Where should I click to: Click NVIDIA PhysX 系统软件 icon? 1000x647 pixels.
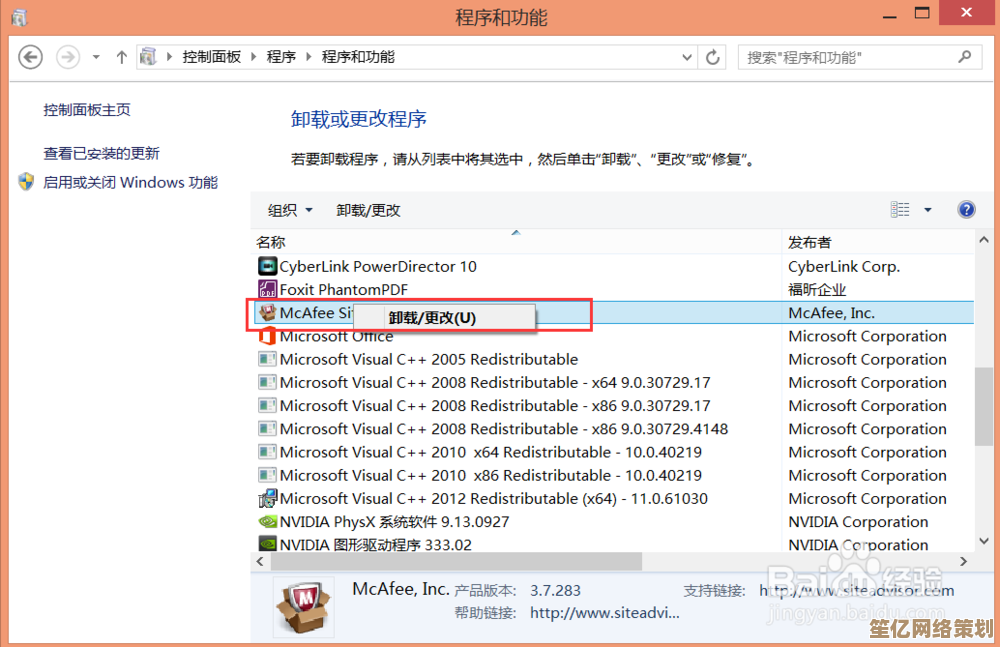tap(267, 521)
